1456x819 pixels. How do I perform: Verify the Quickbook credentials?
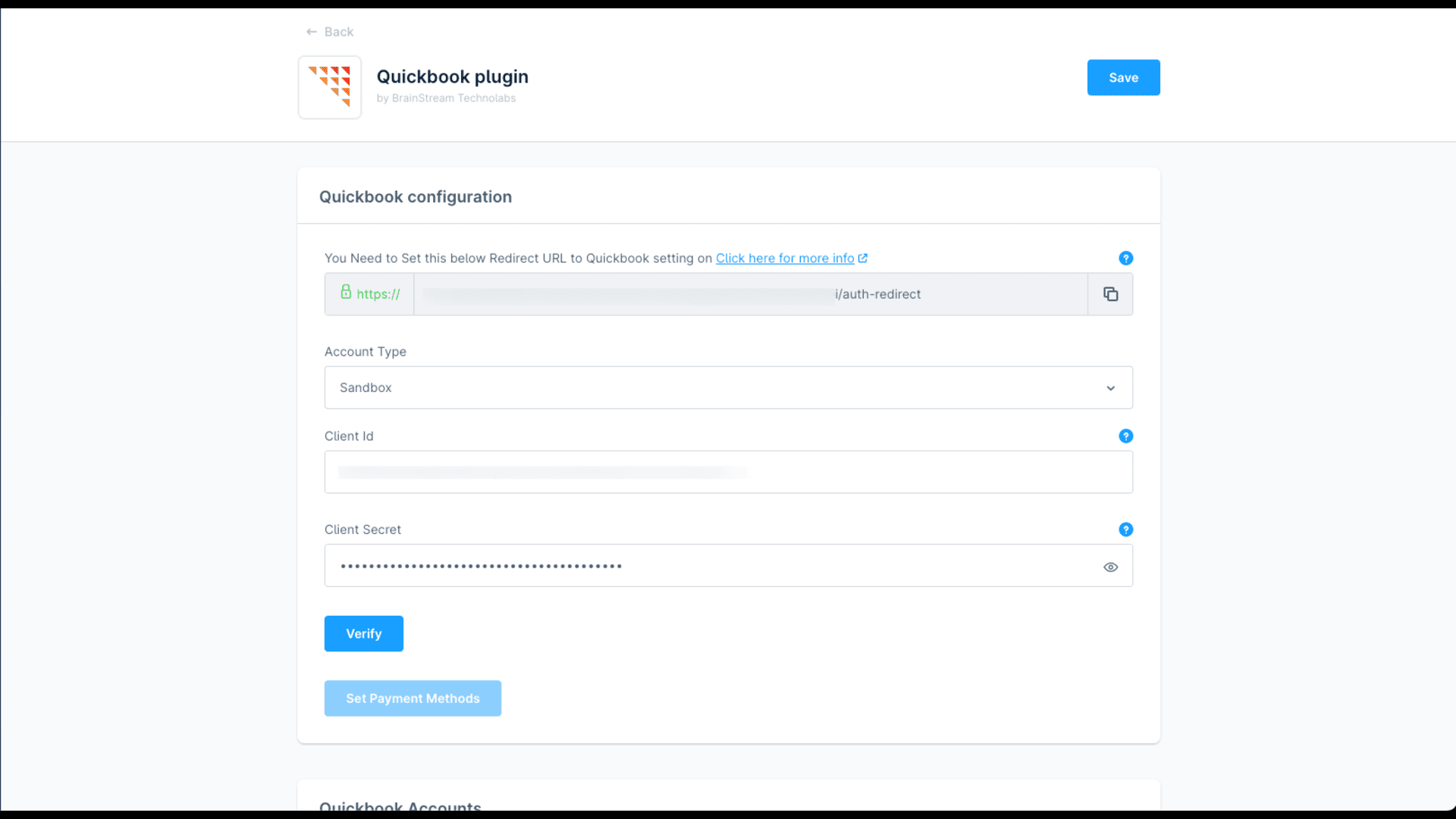364,633
